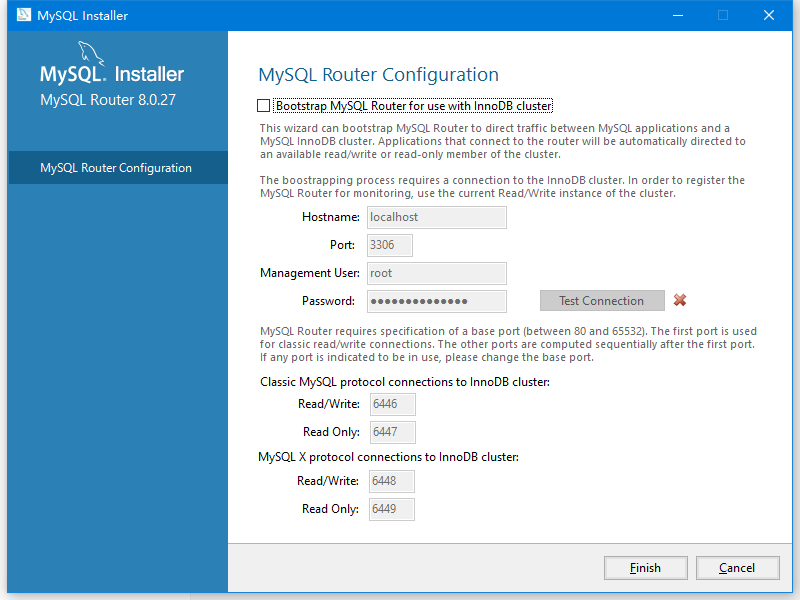Click the Test Connection button

pos(602,301)
